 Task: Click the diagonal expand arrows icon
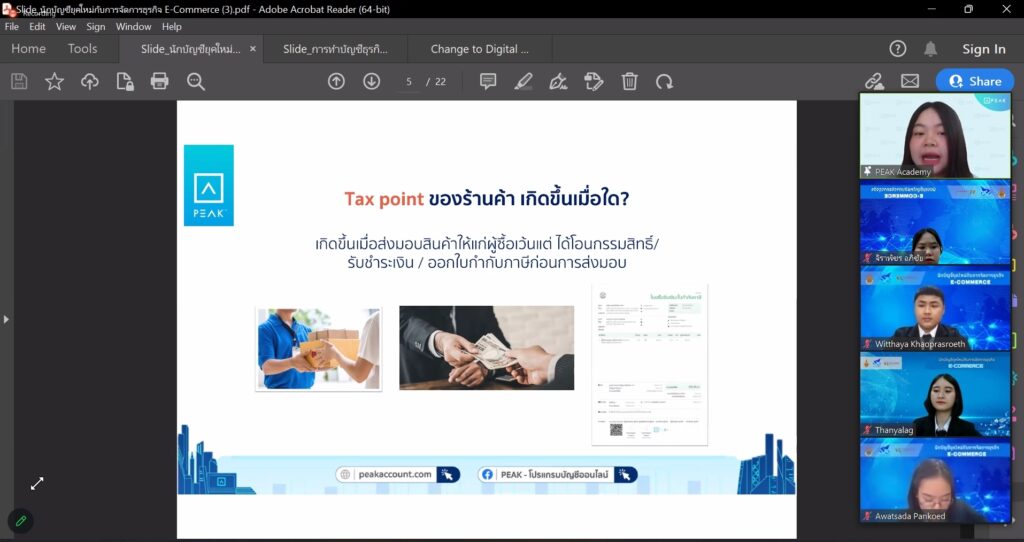tap(37, 483)
